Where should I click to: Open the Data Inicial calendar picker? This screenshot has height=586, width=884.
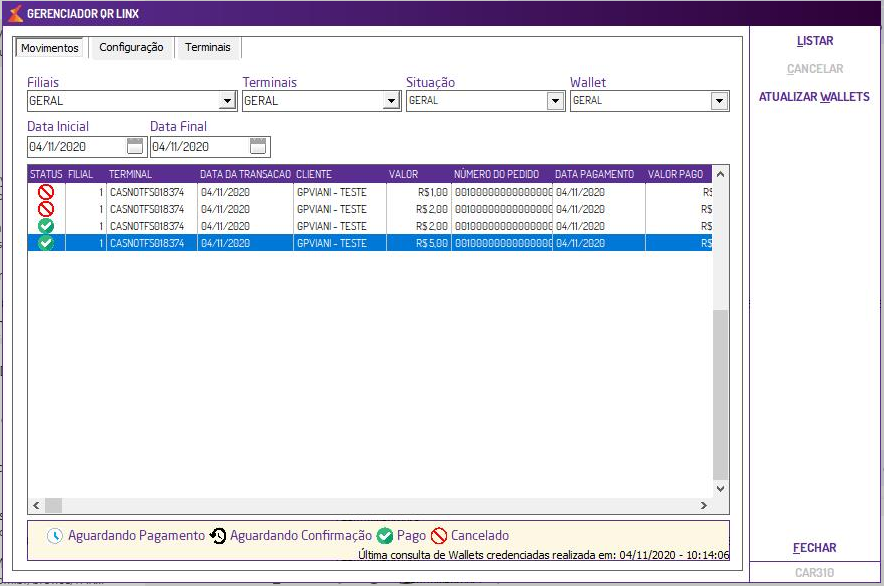135,147
